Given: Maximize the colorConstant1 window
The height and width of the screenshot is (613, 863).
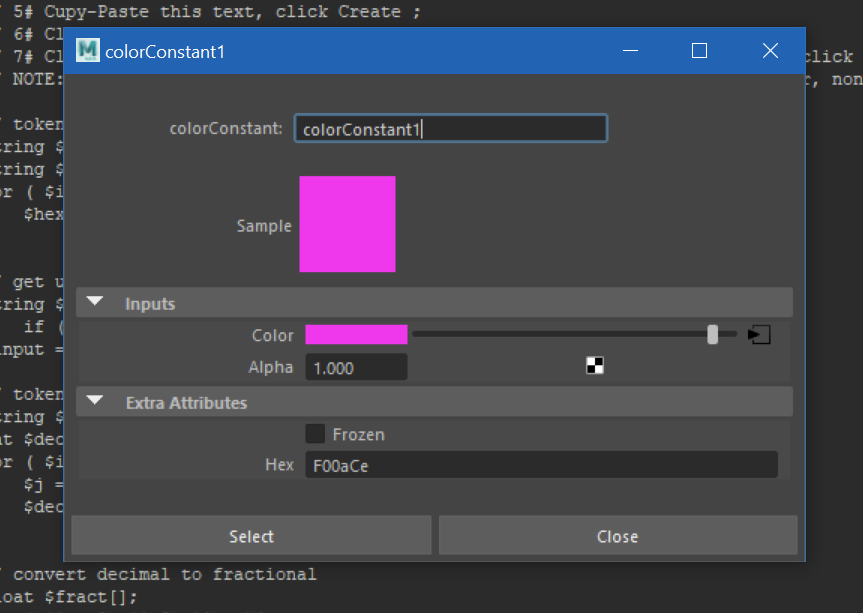Looking at the screenshot, I should tap(698, 50).
